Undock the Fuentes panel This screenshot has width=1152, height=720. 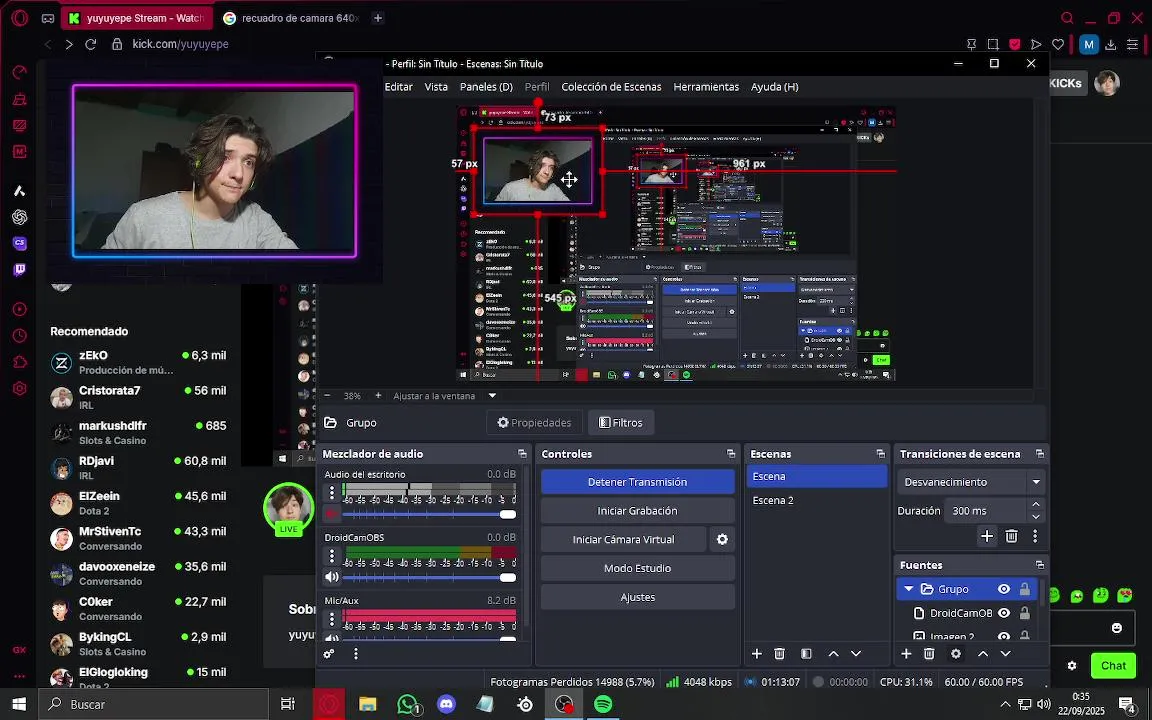[x=1040, y=565]
